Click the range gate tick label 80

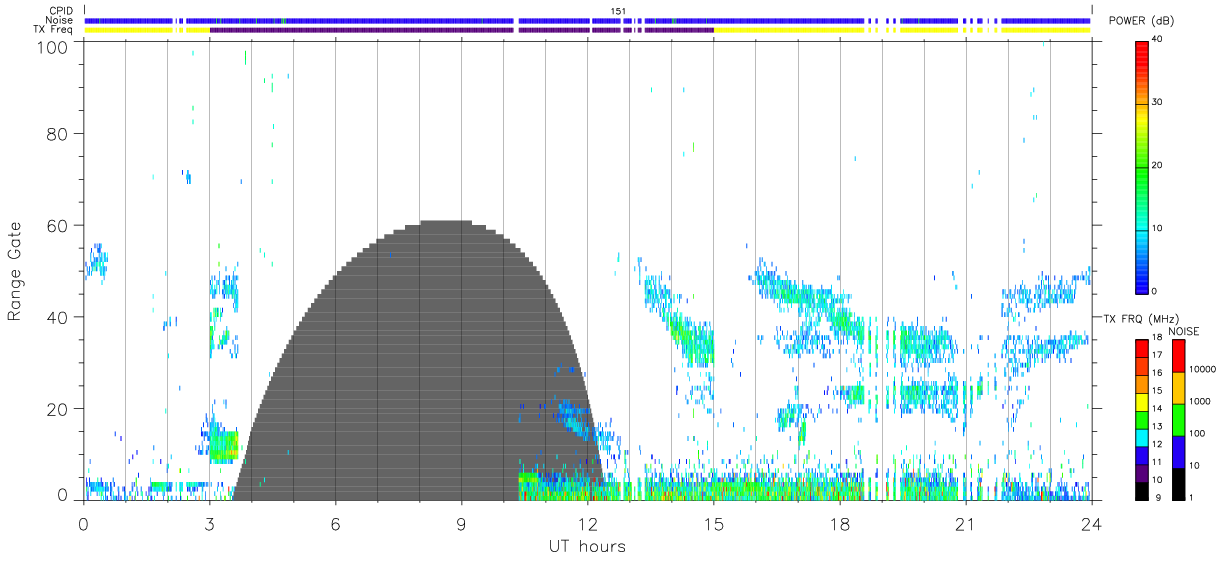56,134
